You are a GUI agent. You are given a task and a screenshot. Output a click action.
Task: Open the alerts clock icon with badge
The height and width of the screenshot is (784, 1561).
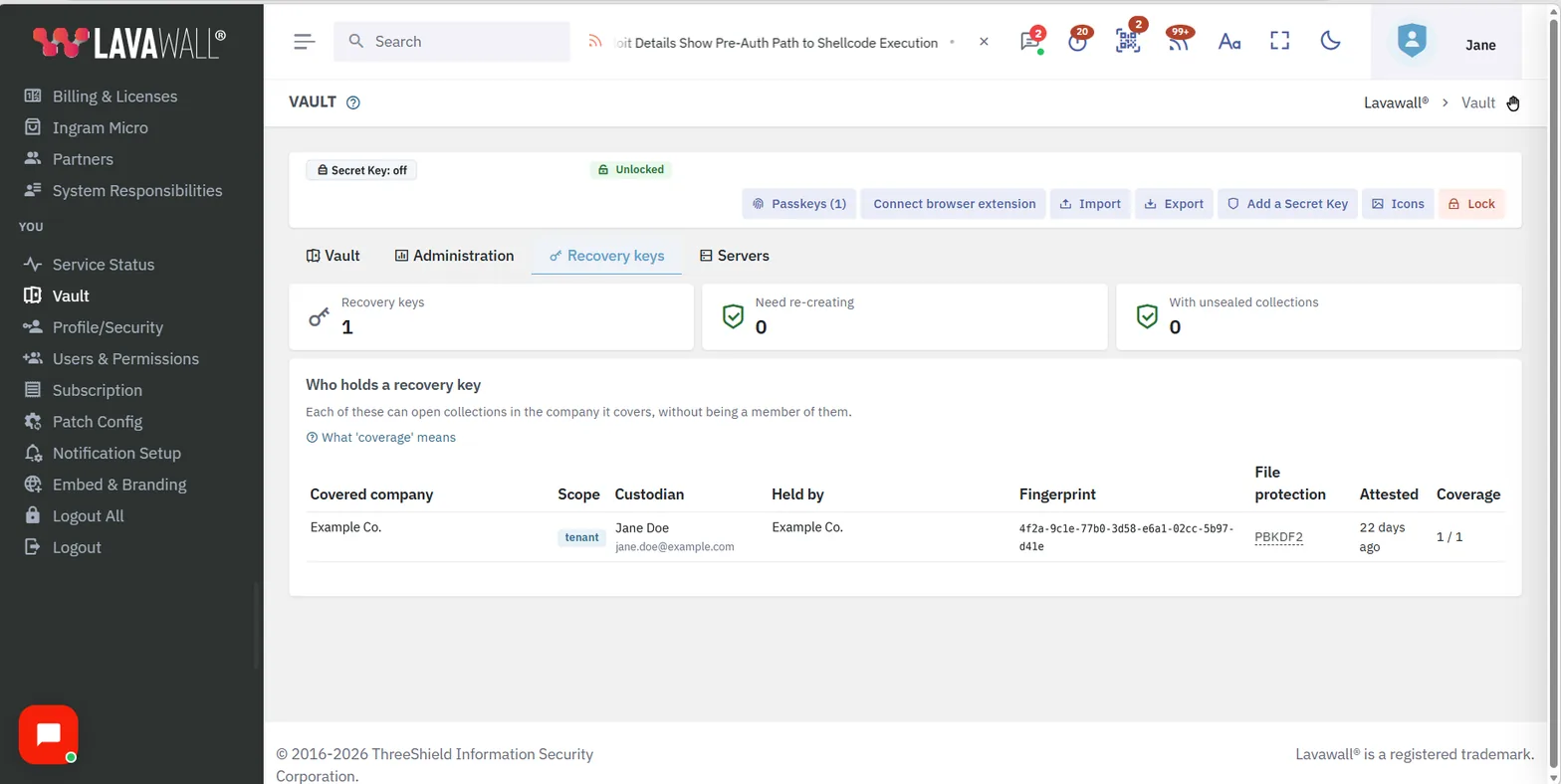1077,42
